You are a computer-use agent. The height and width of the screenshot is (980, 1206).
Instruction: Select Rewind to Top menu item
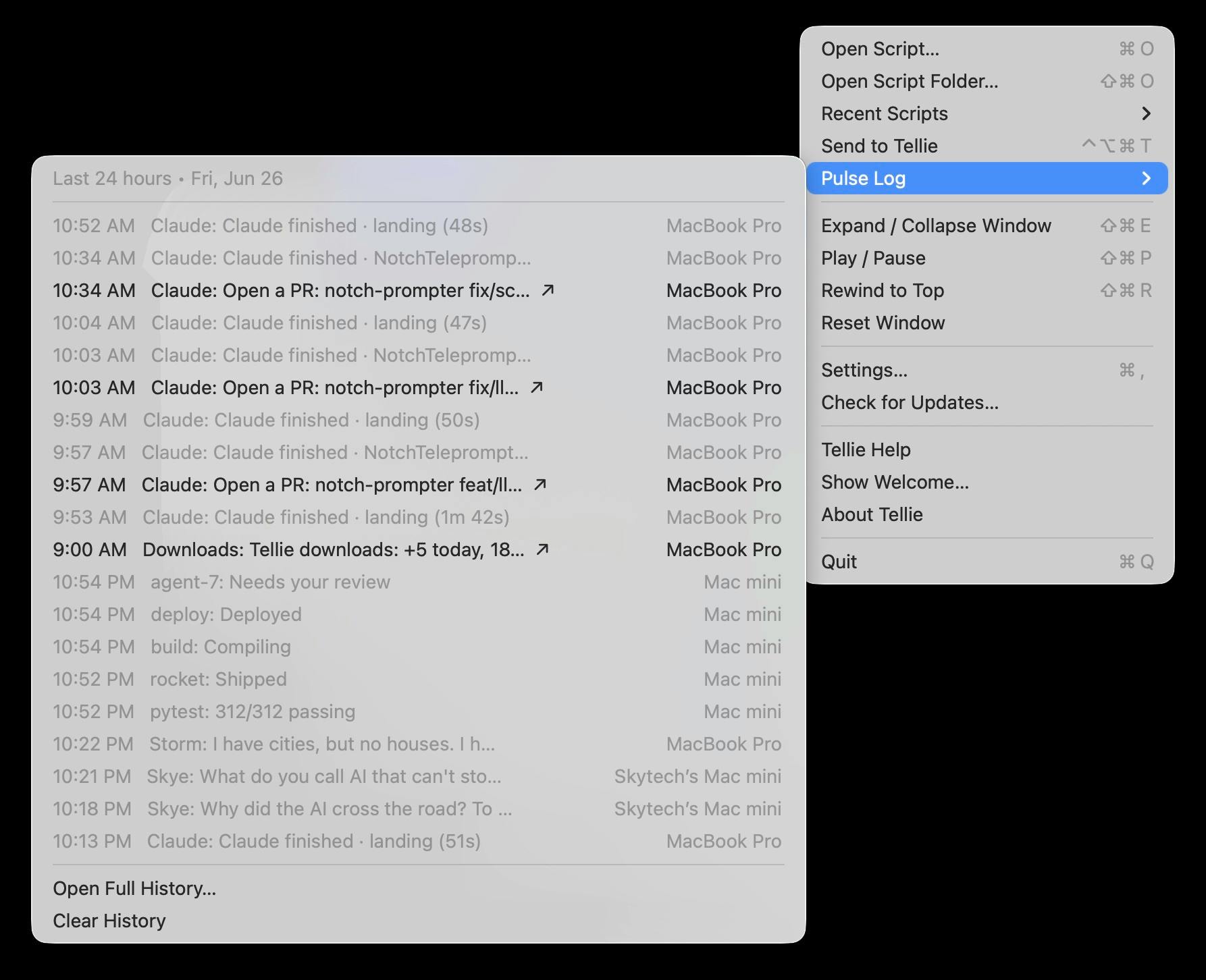987,290
